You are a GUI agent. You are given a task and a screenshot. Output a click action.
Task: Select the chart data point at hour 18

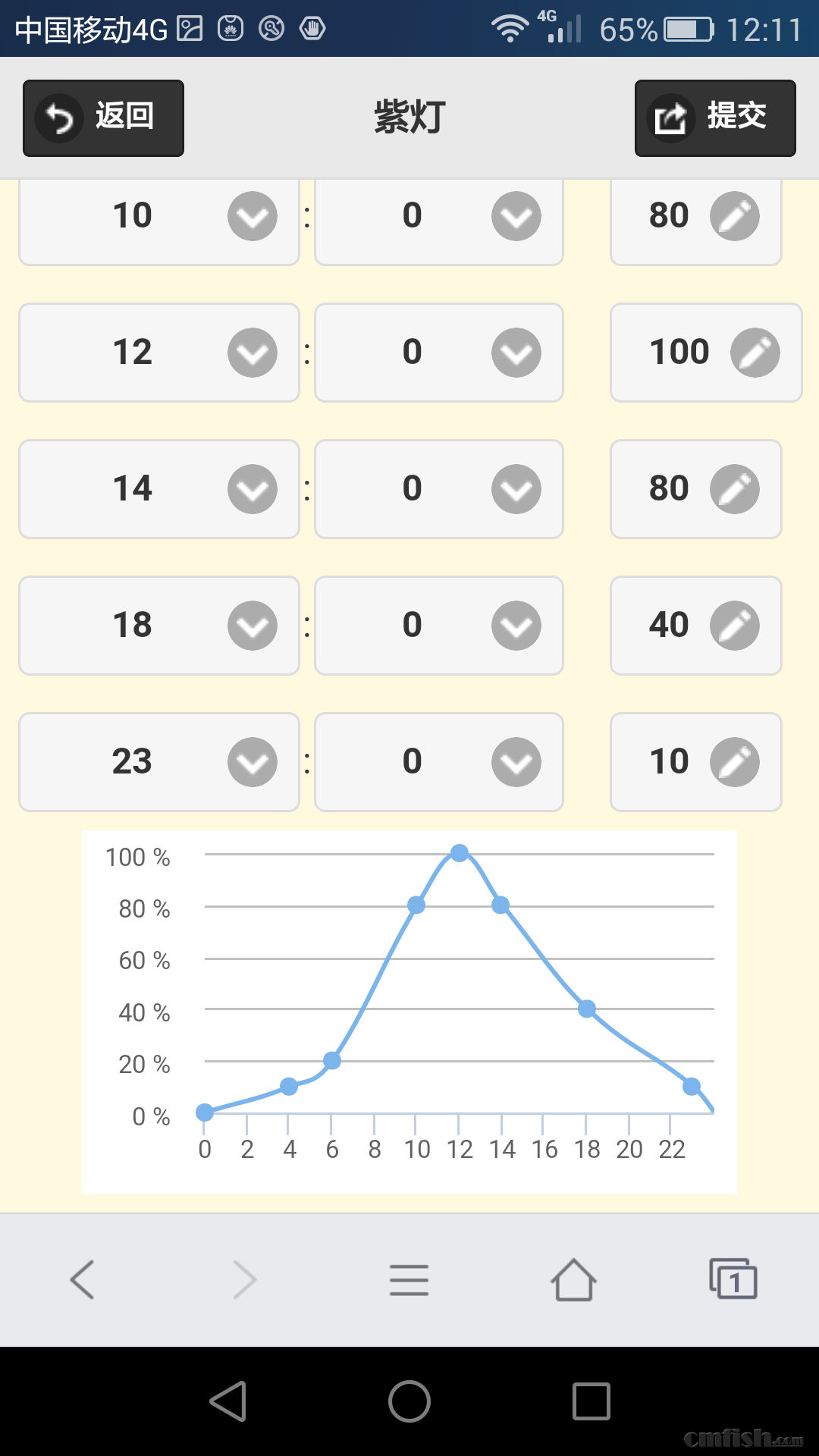point(587,1009)
